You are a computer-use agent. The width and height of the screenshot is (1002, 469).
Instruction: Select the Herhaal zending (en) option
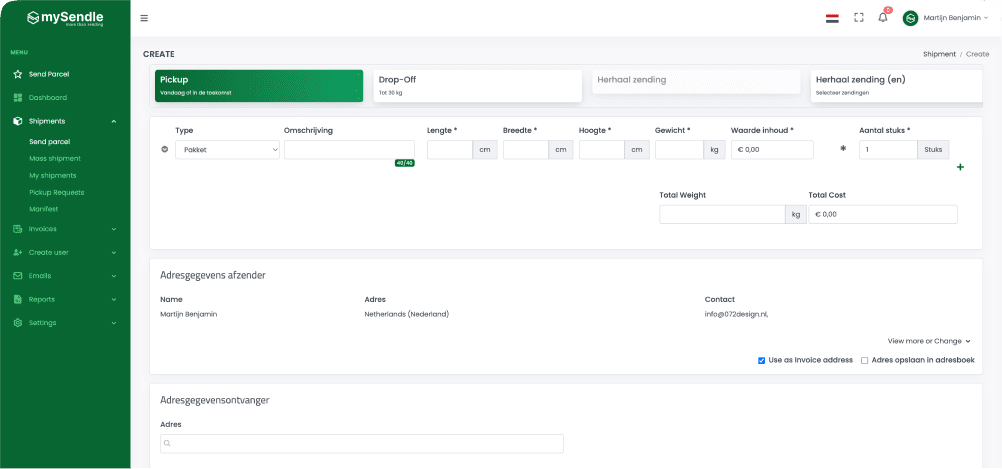coord(896,85)
